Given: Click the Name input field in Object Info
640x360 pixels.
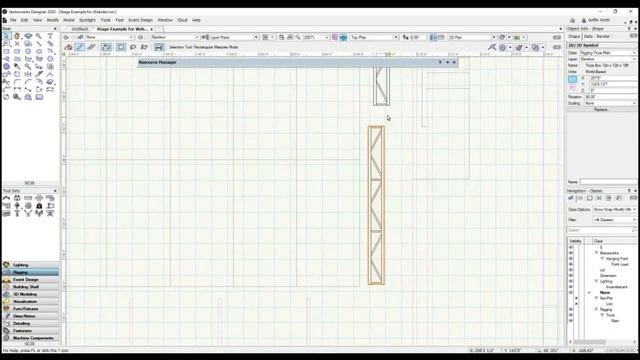Looking at the screenshot, I should tap(608, 182).
